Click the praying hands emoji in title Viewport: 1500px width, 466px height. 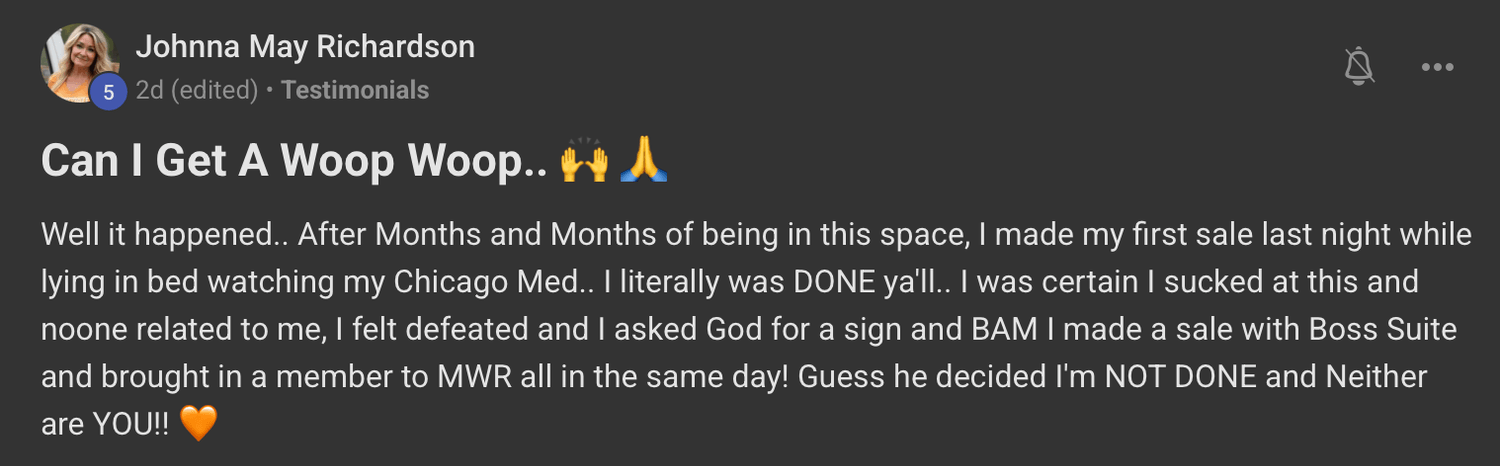(643, 162)
